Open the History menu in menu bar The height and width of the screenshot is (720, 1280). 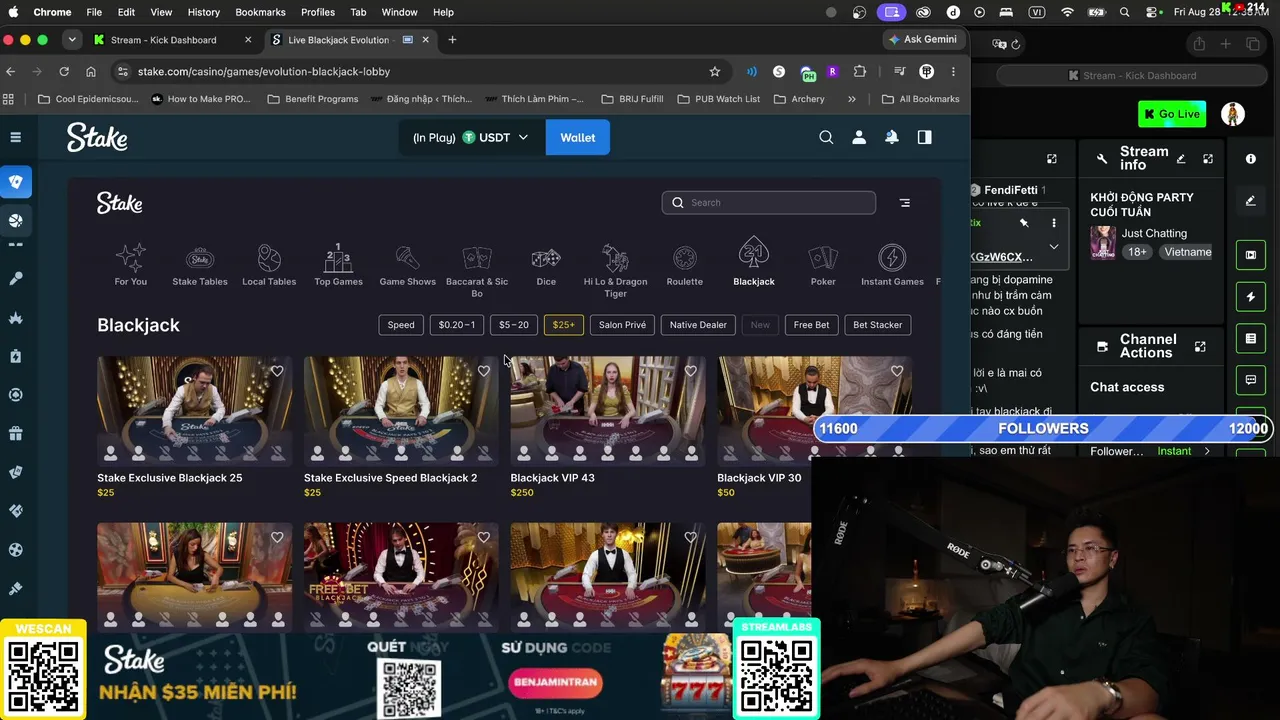pos(203,12)
